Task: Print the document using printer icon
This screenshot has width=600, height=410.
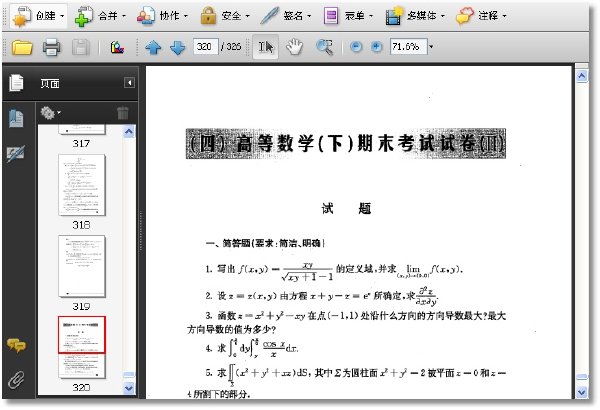Action: coord(51,47)
